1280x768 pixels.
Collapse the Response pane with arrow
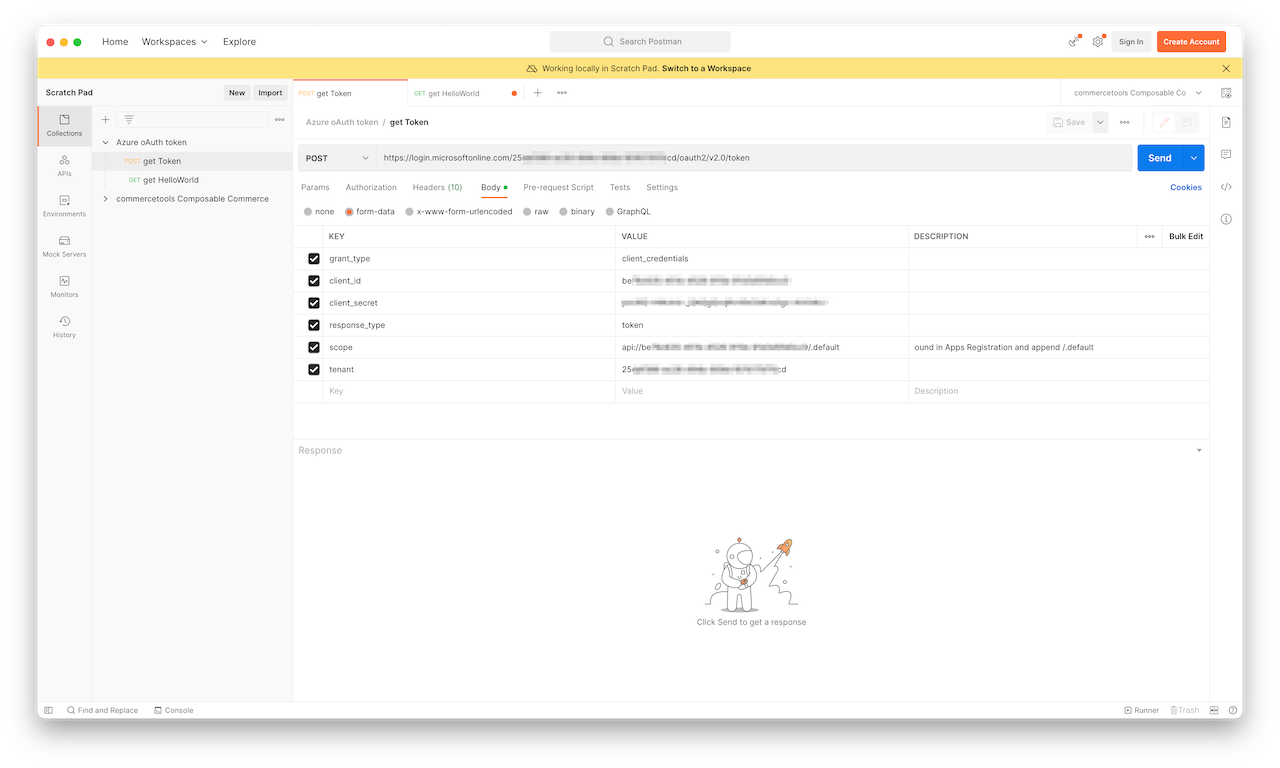(1199, 451)
